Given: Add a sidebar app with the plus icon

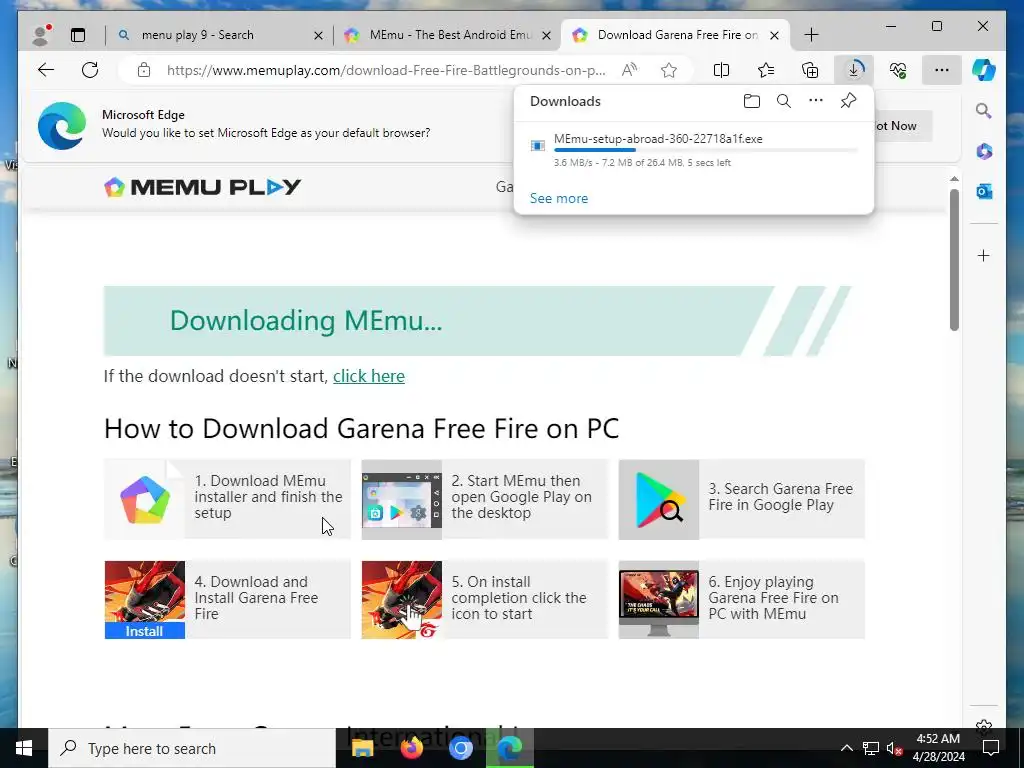Looking at the screenshot, I should pos(984,256).
